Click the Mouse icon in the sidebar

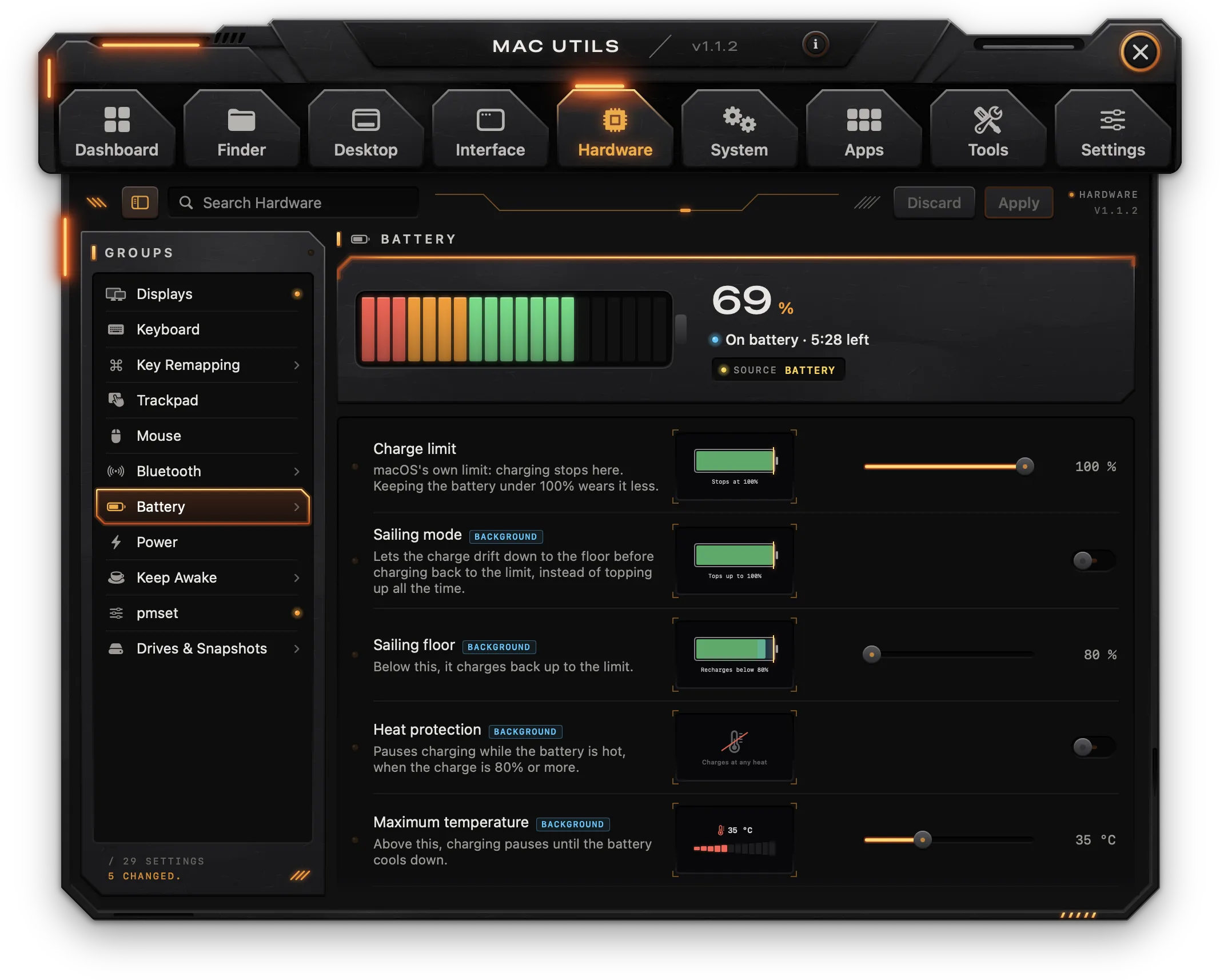(x=116, y=436)
